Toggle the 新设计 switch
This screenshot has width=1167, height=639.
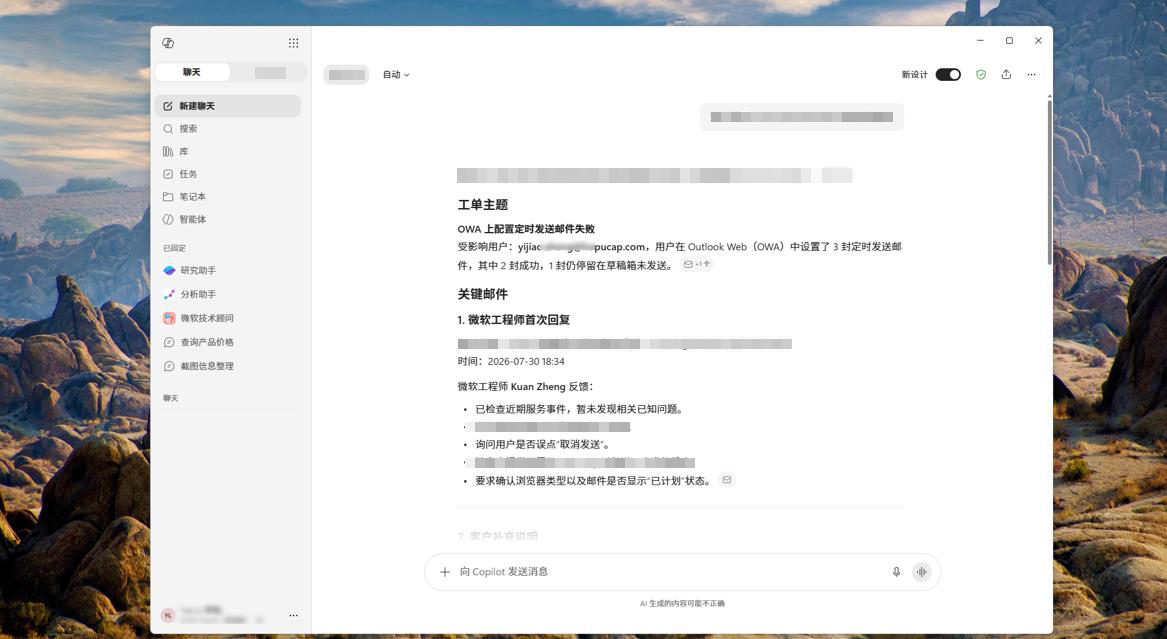[x=947, y=74]
